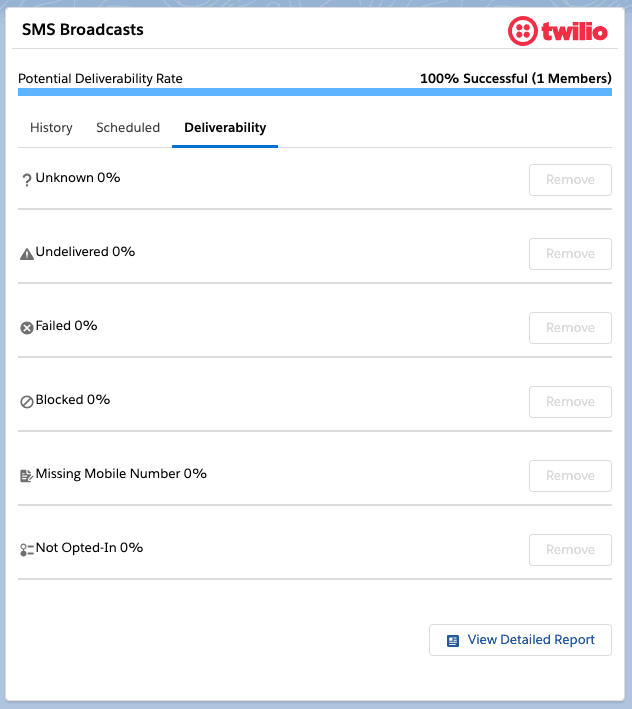Click the Potential Deliverability Rate progress bar

(x=315, y=92)
